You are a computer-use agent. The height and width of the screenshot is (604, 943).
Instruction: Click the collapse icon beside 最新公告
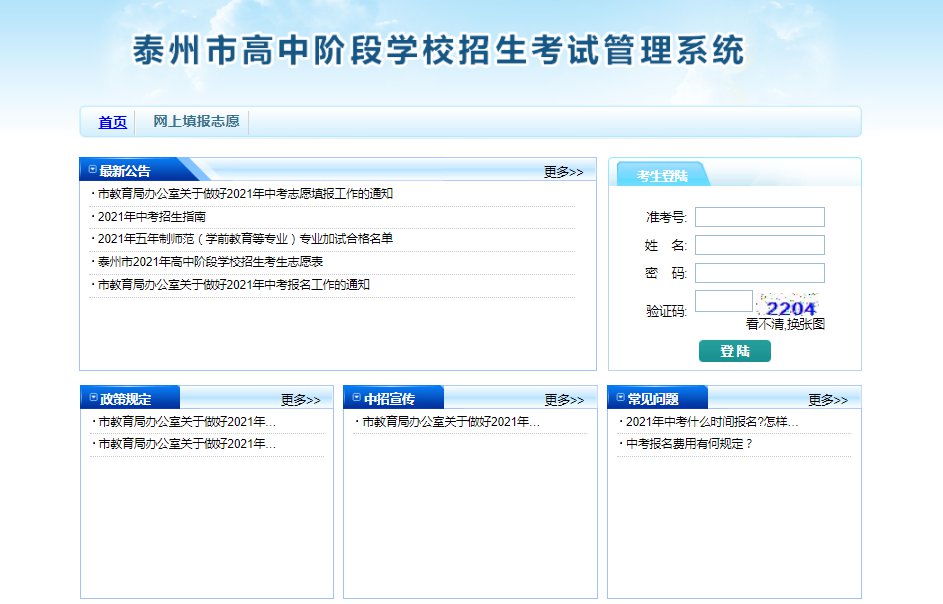[93, 170]
